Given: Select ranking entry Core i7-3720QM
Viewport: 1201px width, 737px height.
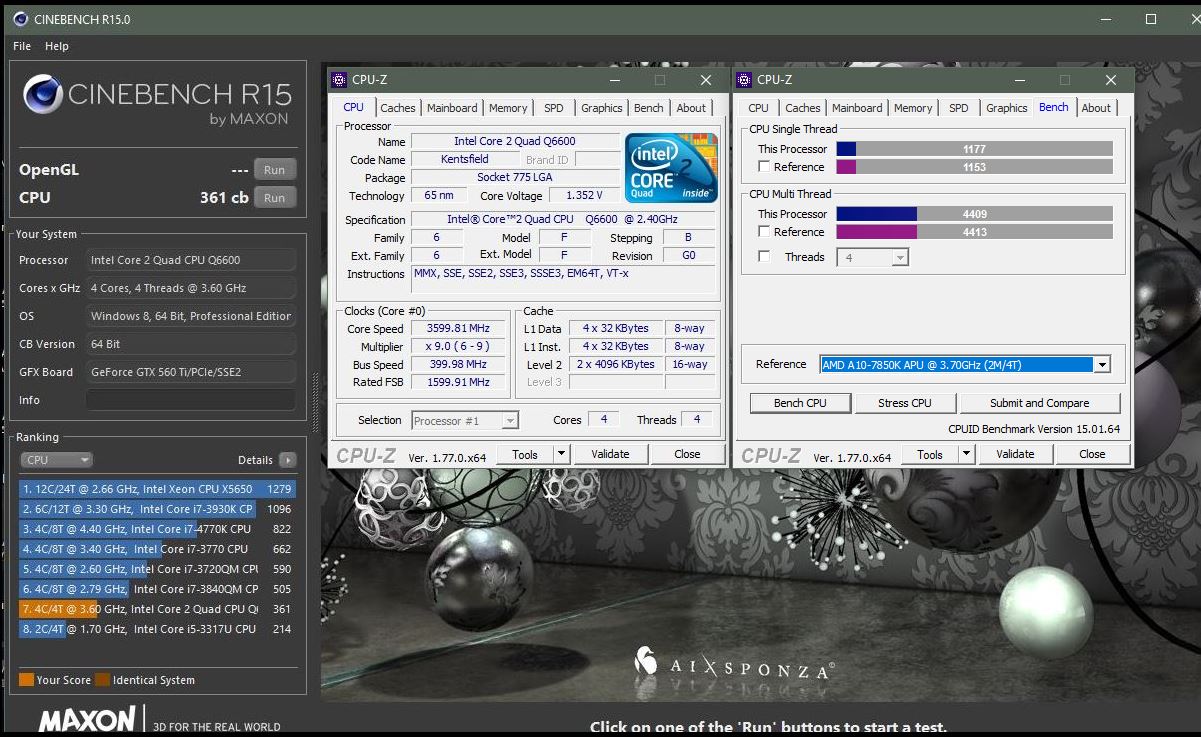Looking at the screenshot, I should 157,569.
